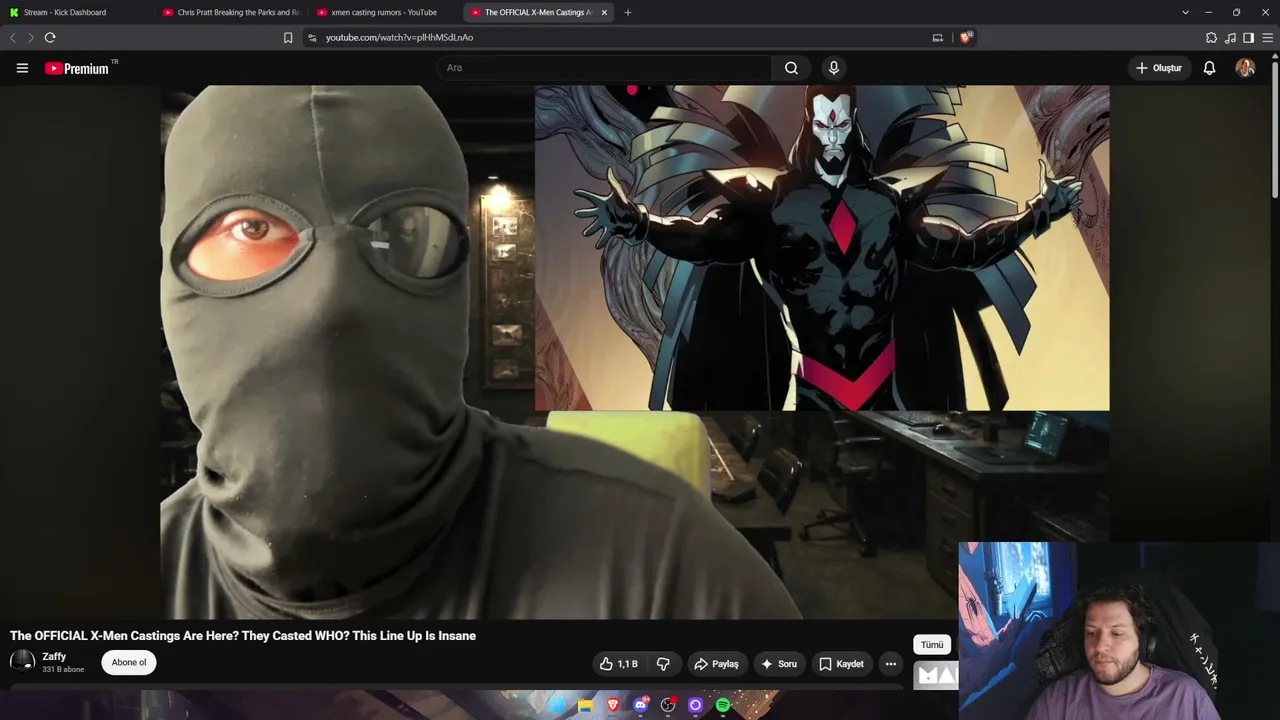Expand the tab search dropdown chevron
Screen dimensions: 1280x720
1185,12
